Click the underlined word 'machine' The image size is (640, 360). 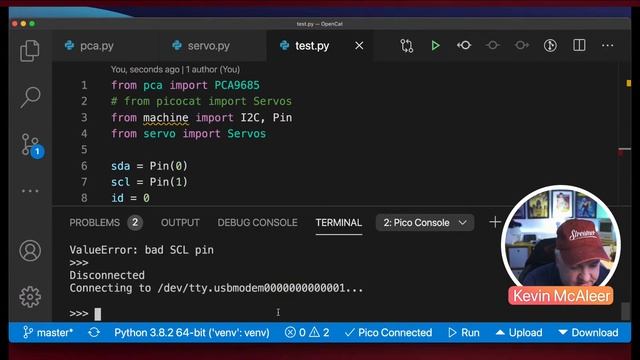pyautogui.click(x=166, y=118)
